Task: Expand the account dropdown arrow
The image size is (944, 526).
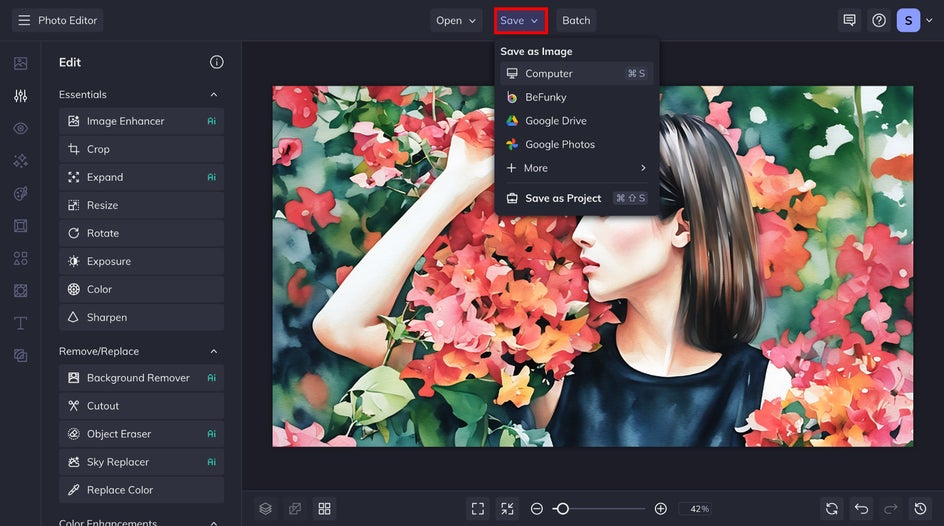Action: [929, 20]
